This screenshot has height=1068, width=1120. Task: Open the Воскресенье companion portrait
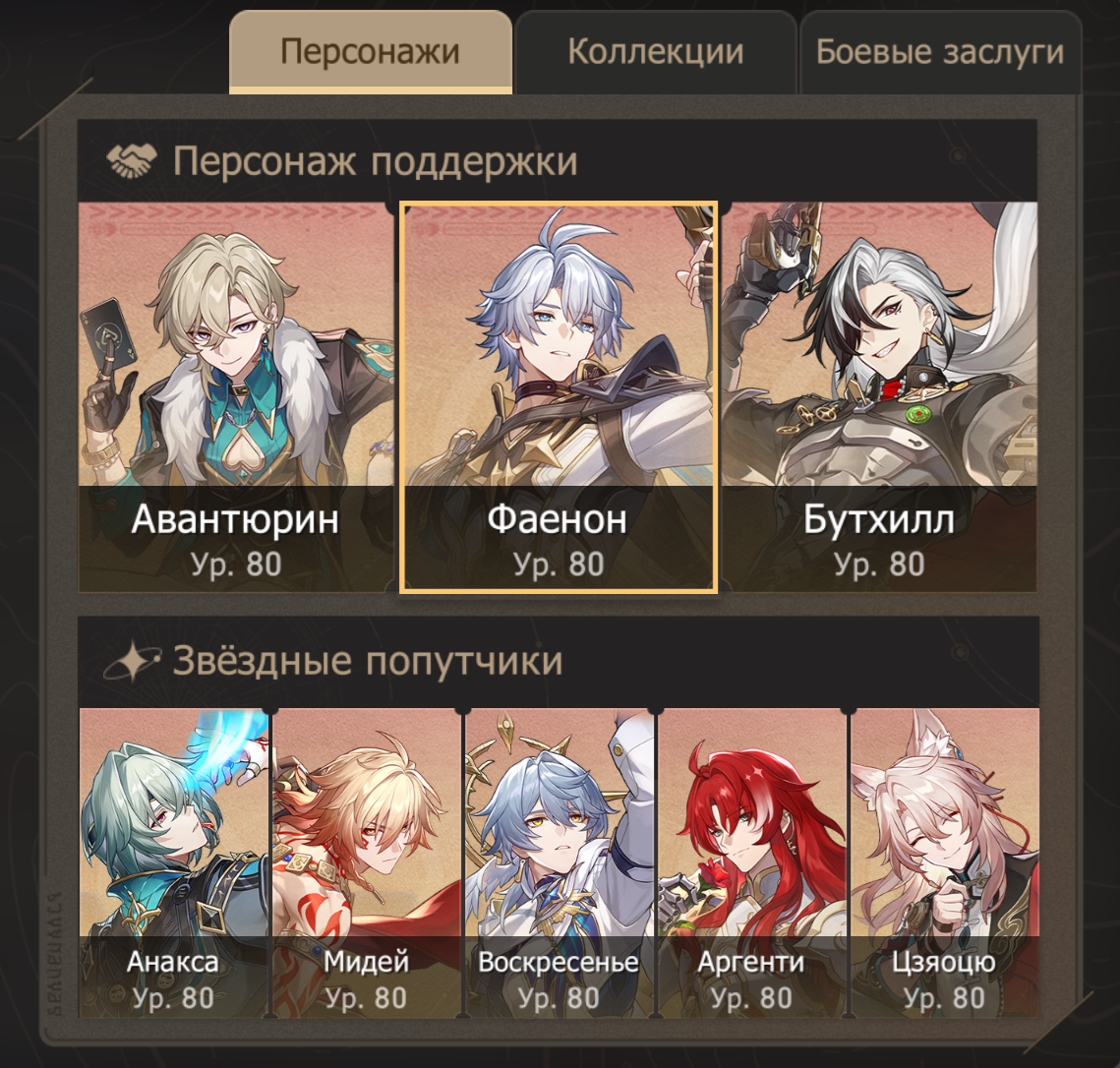[559, 862]
